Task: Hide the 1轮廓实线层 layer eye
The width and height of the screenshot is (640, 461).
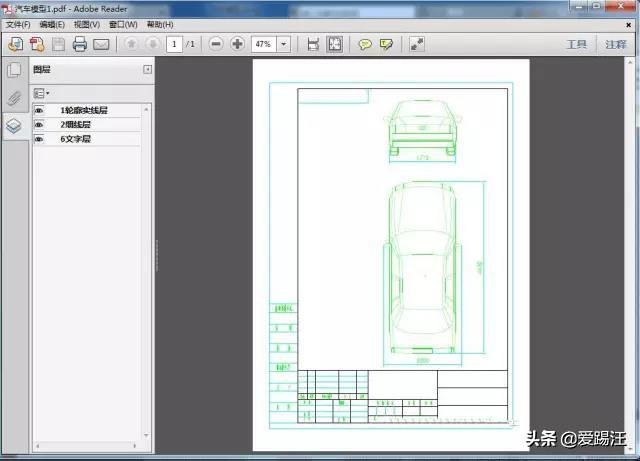Action: pos(40,110)
